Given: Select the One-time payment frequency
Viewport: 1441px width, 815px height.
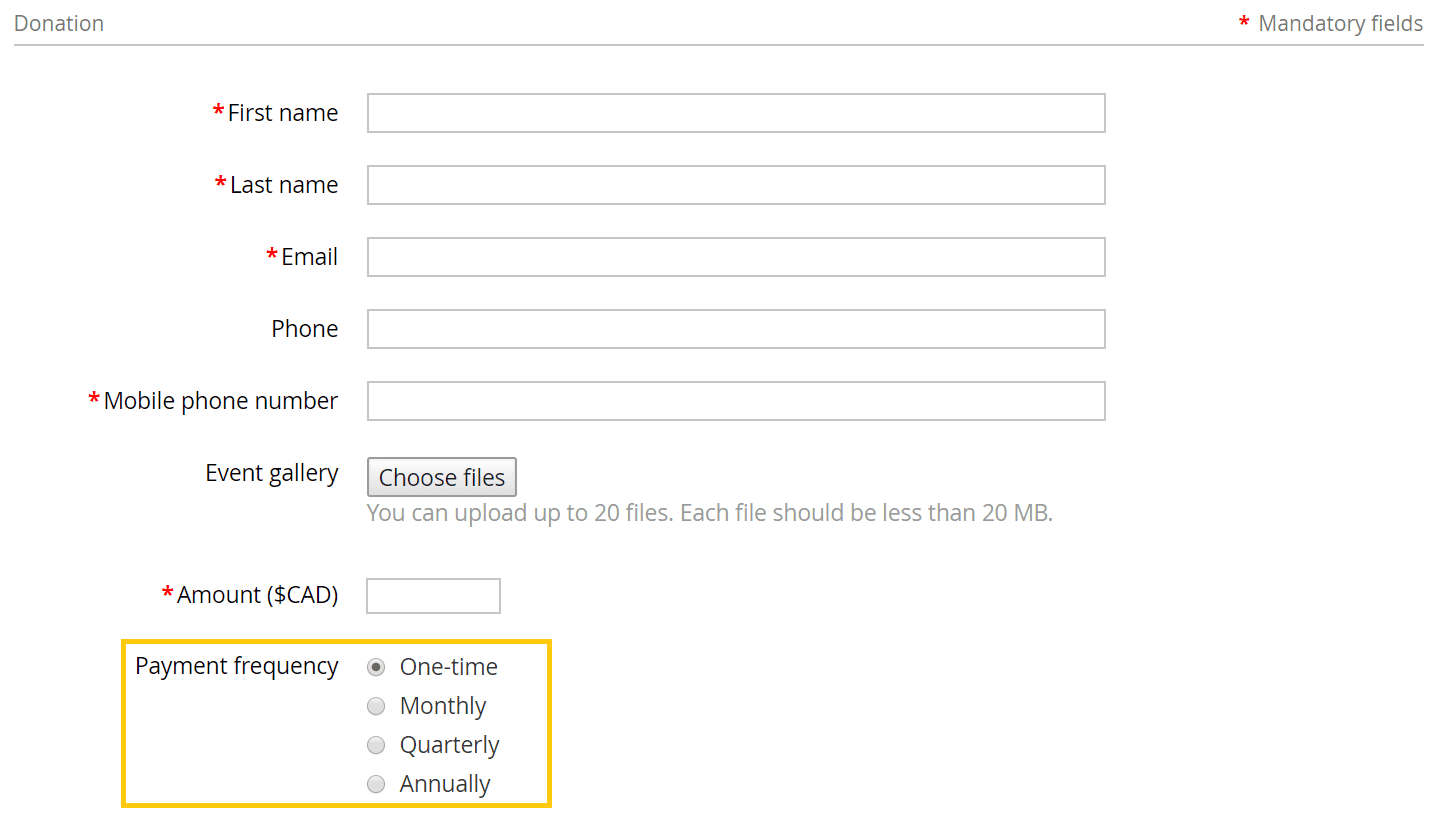Looking at the screenshot, I should (x=376, y=666).
